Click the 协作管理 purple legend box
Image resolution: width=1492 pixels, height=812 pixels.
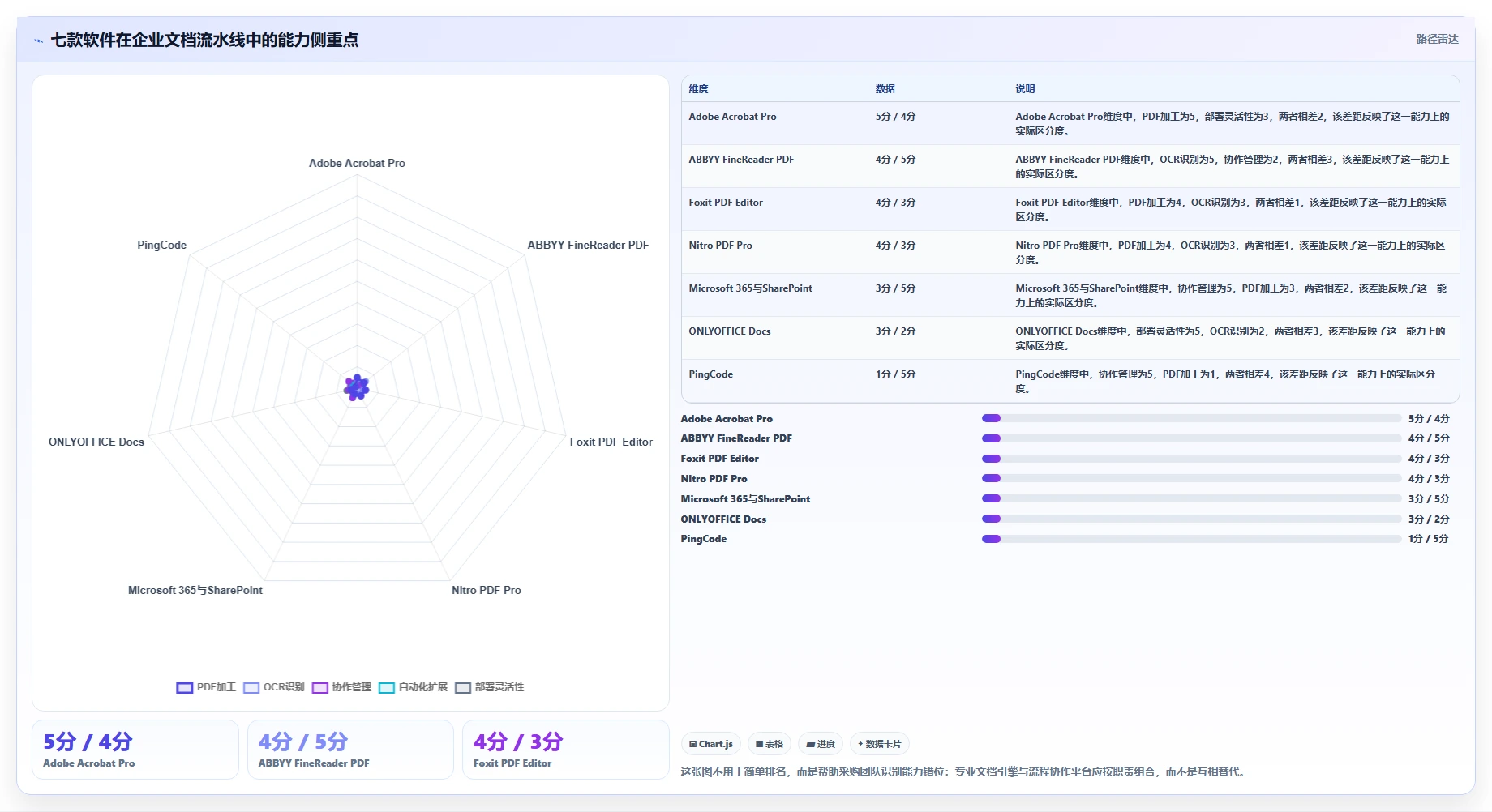tap(320, 688)
